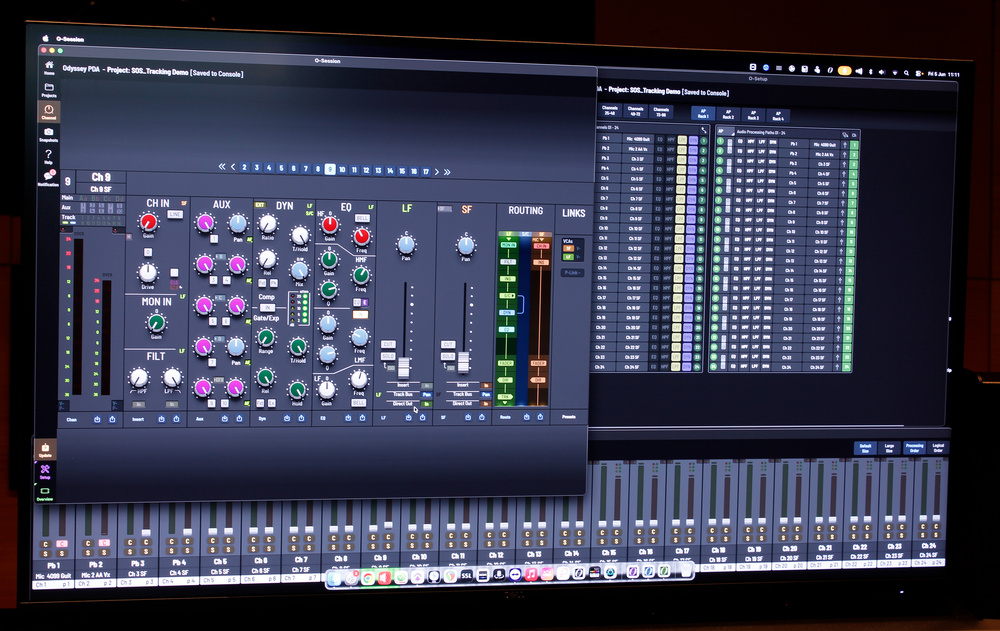The image size is (1000, 631).
Task: Click the Default Size button
Action: [865, 448]
